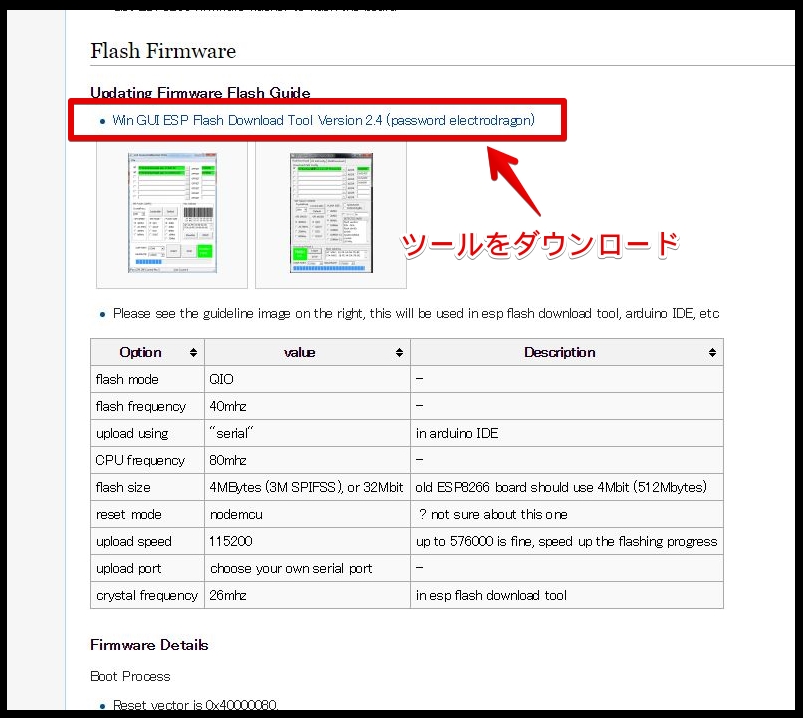The image size is (803, 718).
Task: Click the 'Firmware Details' heading
Action: pyautogui.click(x=149, y=645)
